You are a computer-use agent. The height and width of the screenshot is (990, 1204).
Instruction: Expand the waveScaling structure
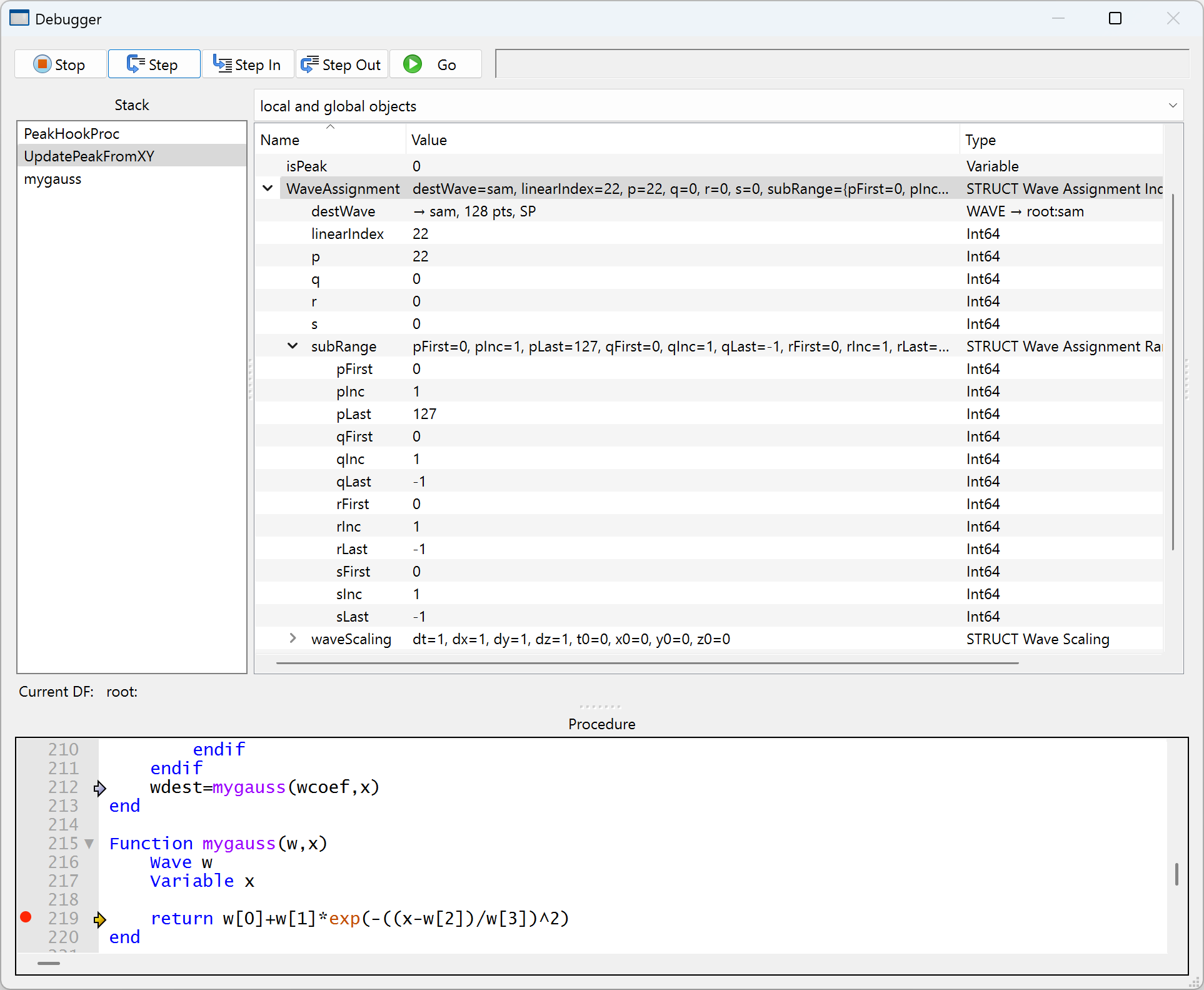coord(293,639)
